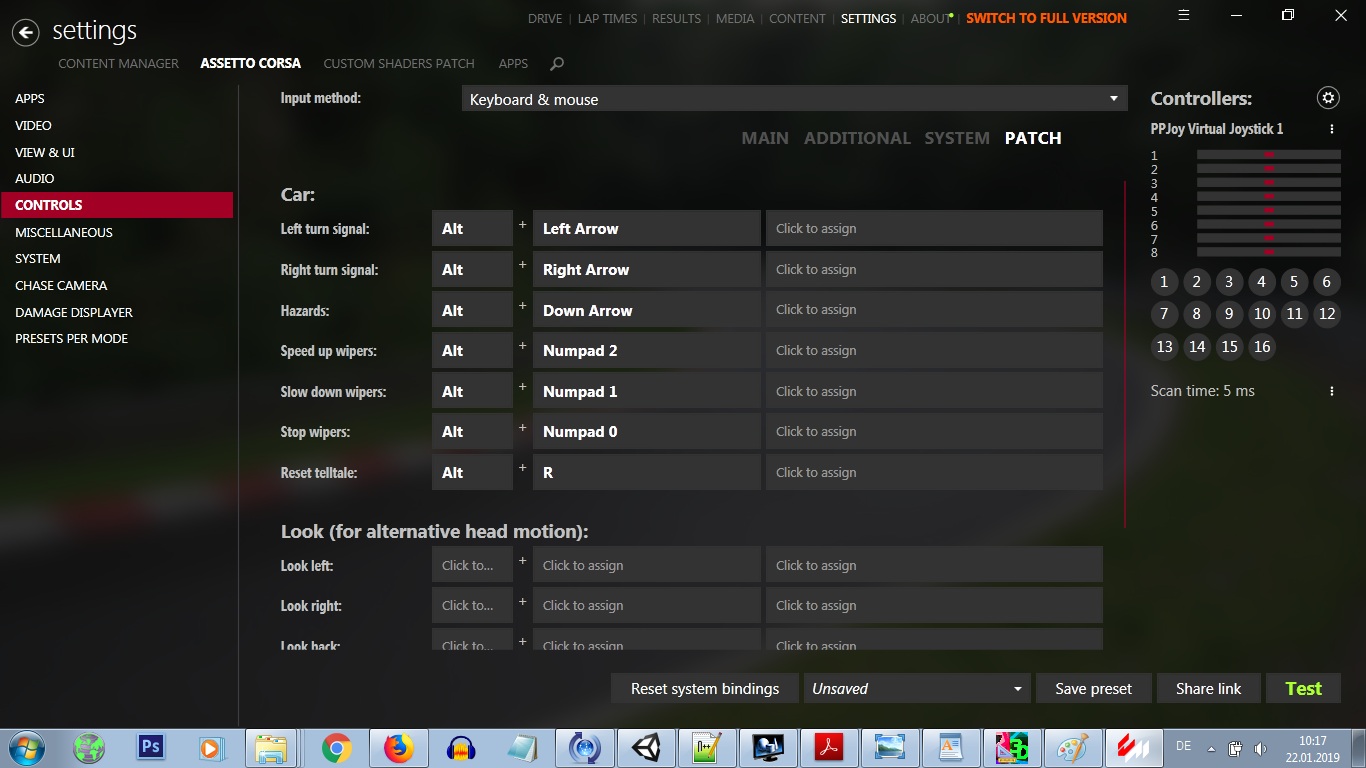Click SWITCH TO FULL VERSION link
The width and height of the screenshot is (1366, 768).
pyautogui.click(x=1046, y=18)
